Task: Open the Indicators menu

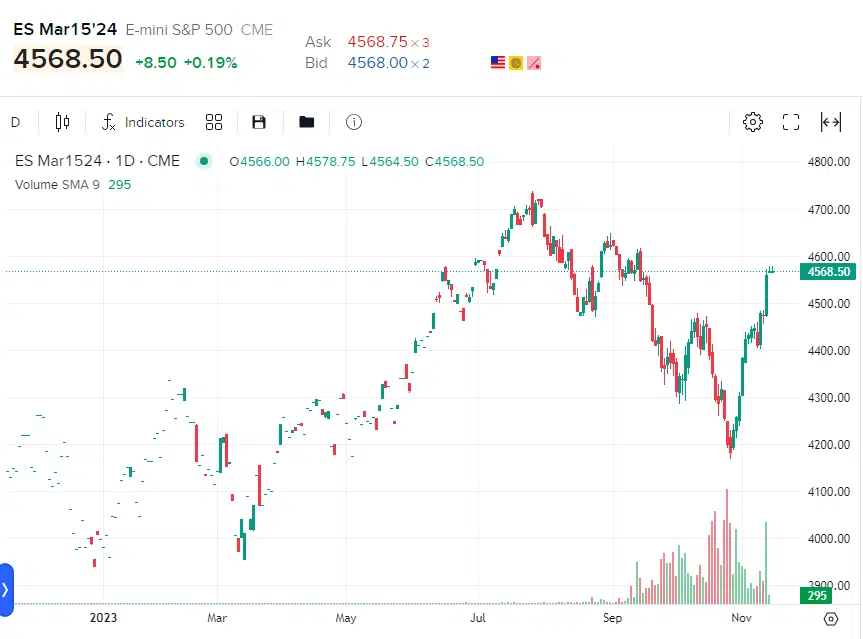Action: (x=143, y=122)
